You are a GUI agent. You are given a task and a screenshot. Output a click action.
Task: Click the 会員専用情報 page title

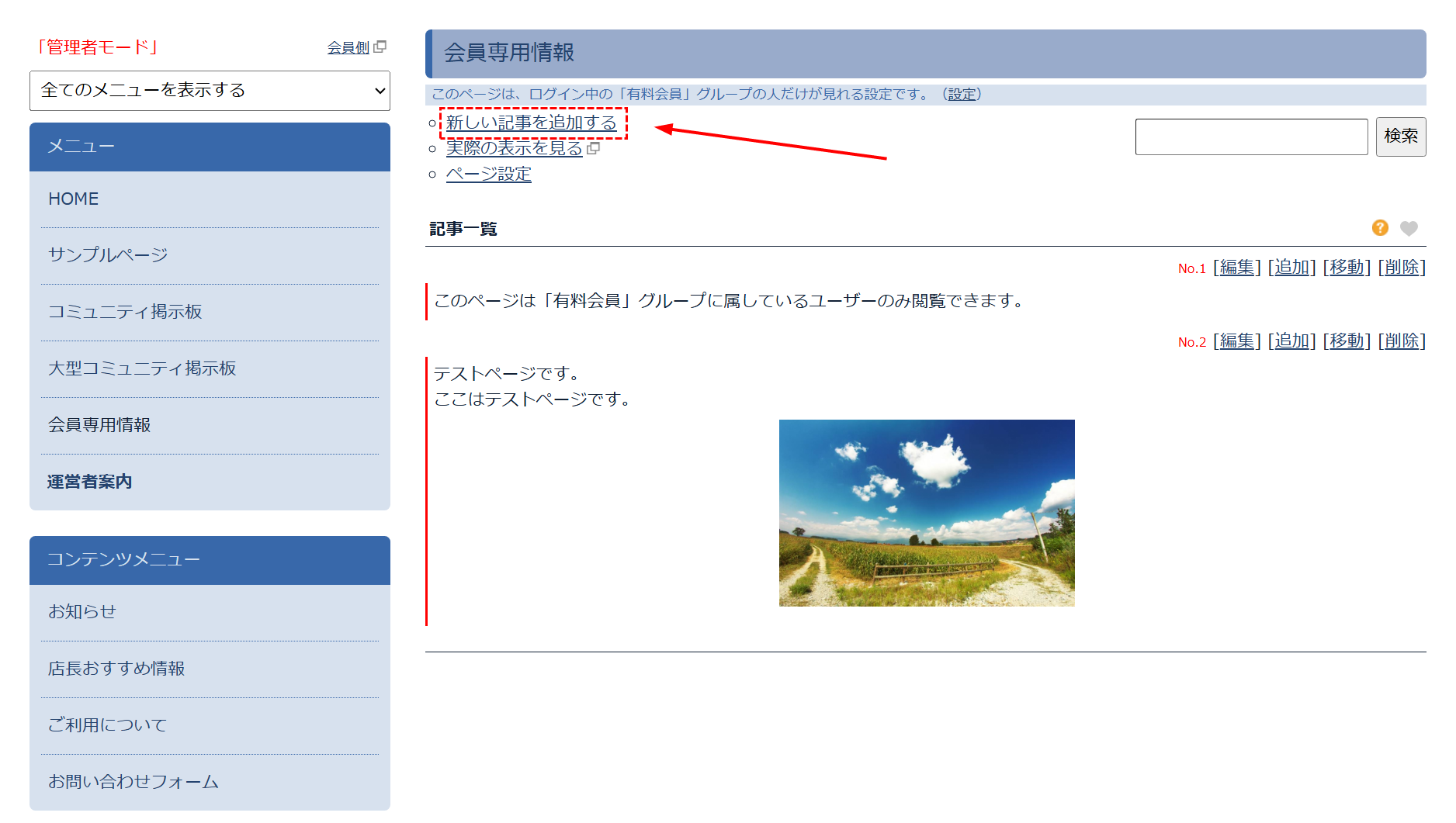pyautogui.click(x=509, y=53)
